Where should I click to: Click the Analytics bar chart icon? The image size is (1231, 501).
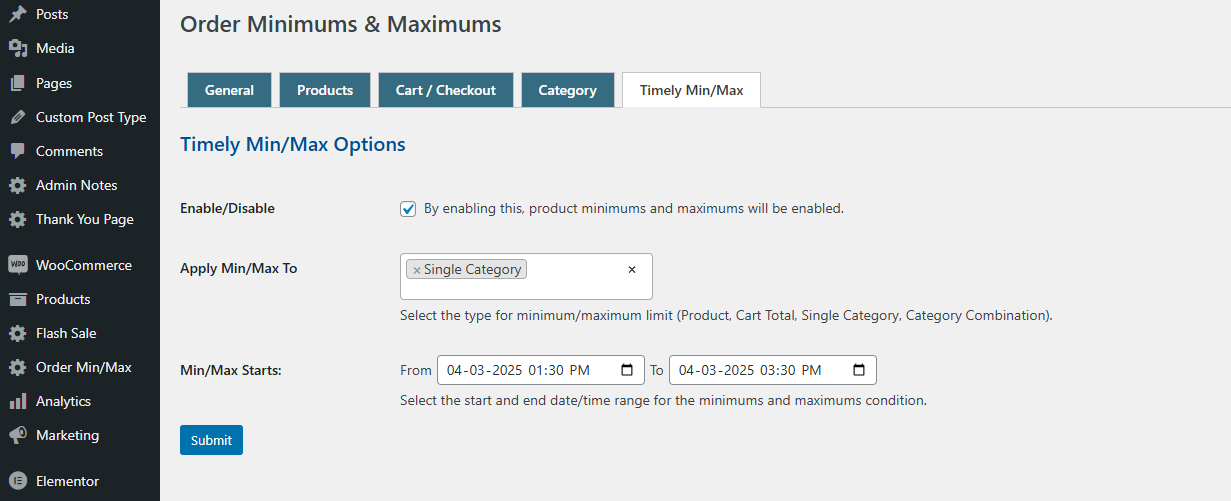[x=17, y=401]
